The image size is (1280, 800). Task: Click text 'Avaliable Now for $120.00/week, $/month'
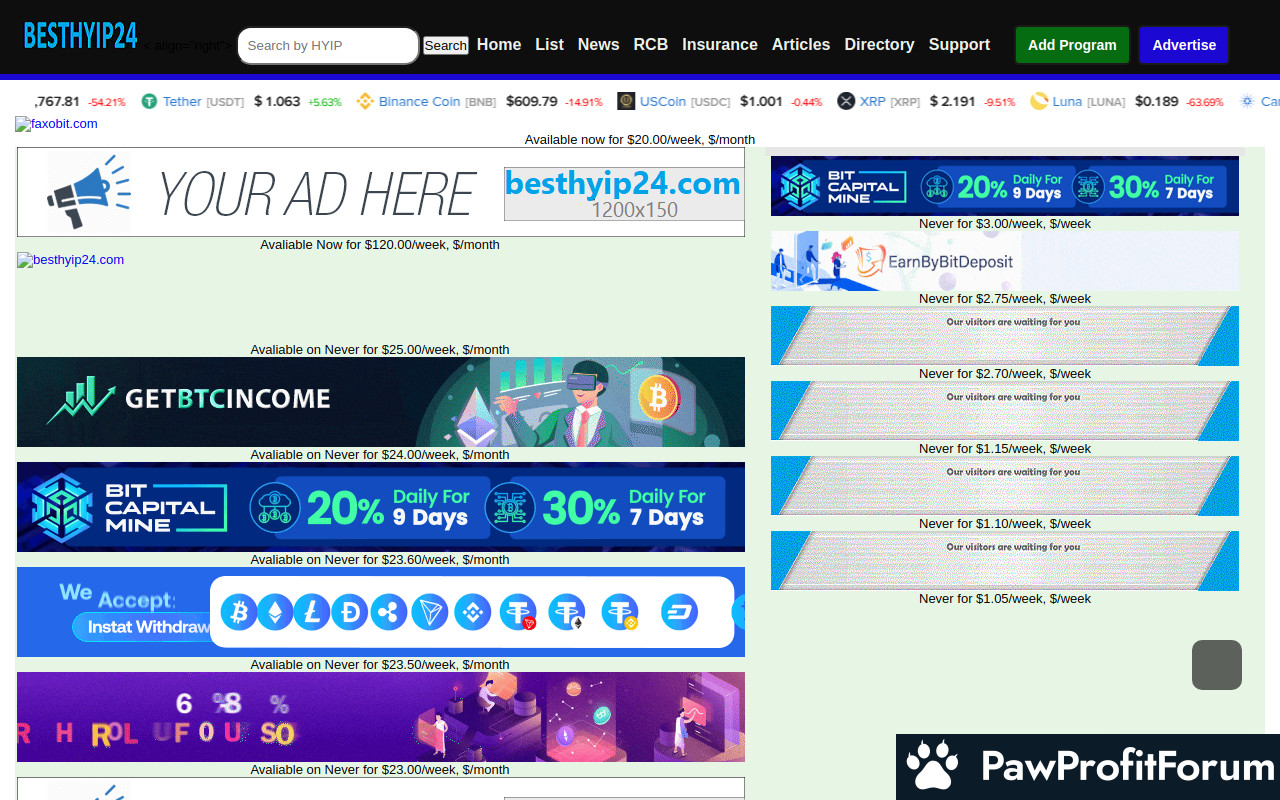pyautogui.click(x=380, y=244)
